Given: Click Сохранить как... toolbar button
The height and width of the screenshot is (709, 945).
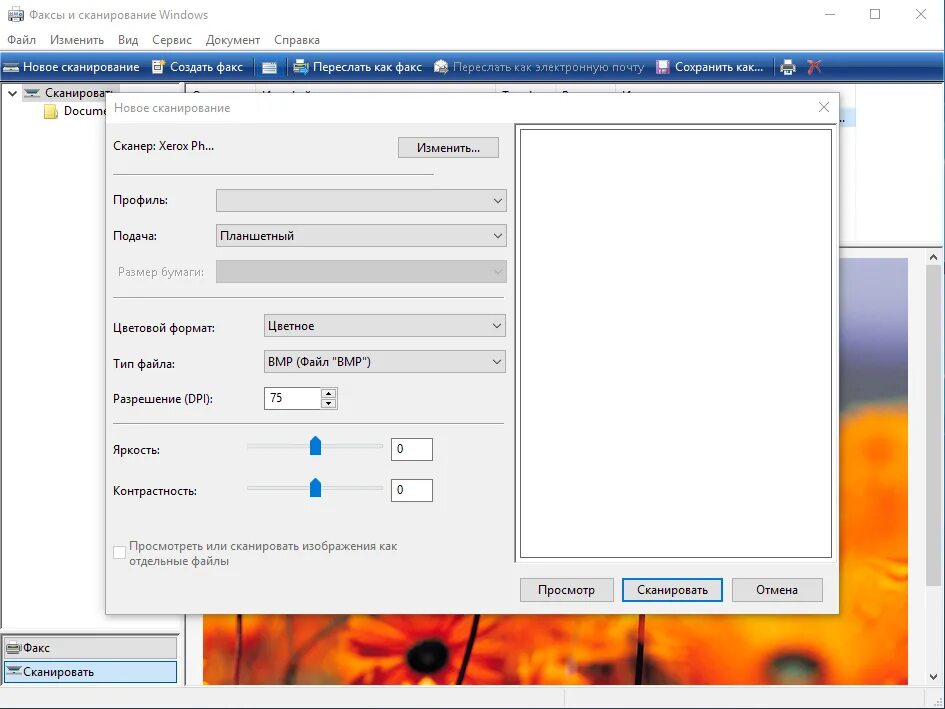Looking at the screenshot, I should (x=709, y=67).
